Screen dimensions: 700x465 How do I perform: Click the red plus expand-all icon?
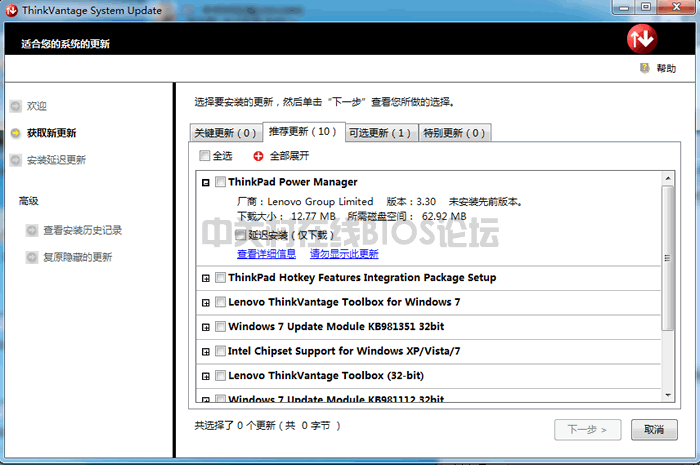point(258,156)
